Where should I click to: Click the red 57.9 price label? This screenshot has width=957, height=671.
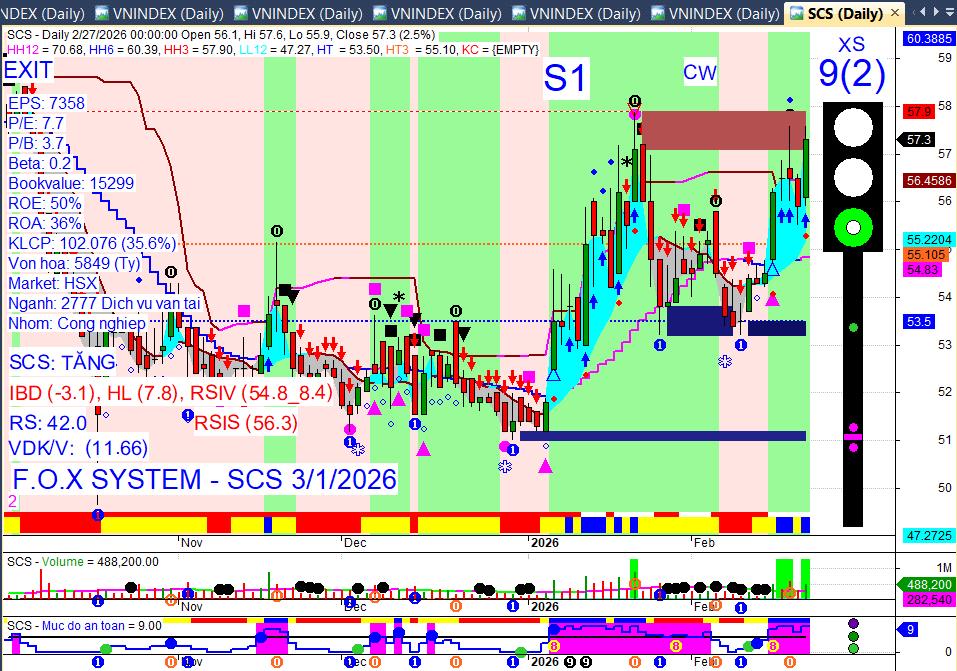919,111
